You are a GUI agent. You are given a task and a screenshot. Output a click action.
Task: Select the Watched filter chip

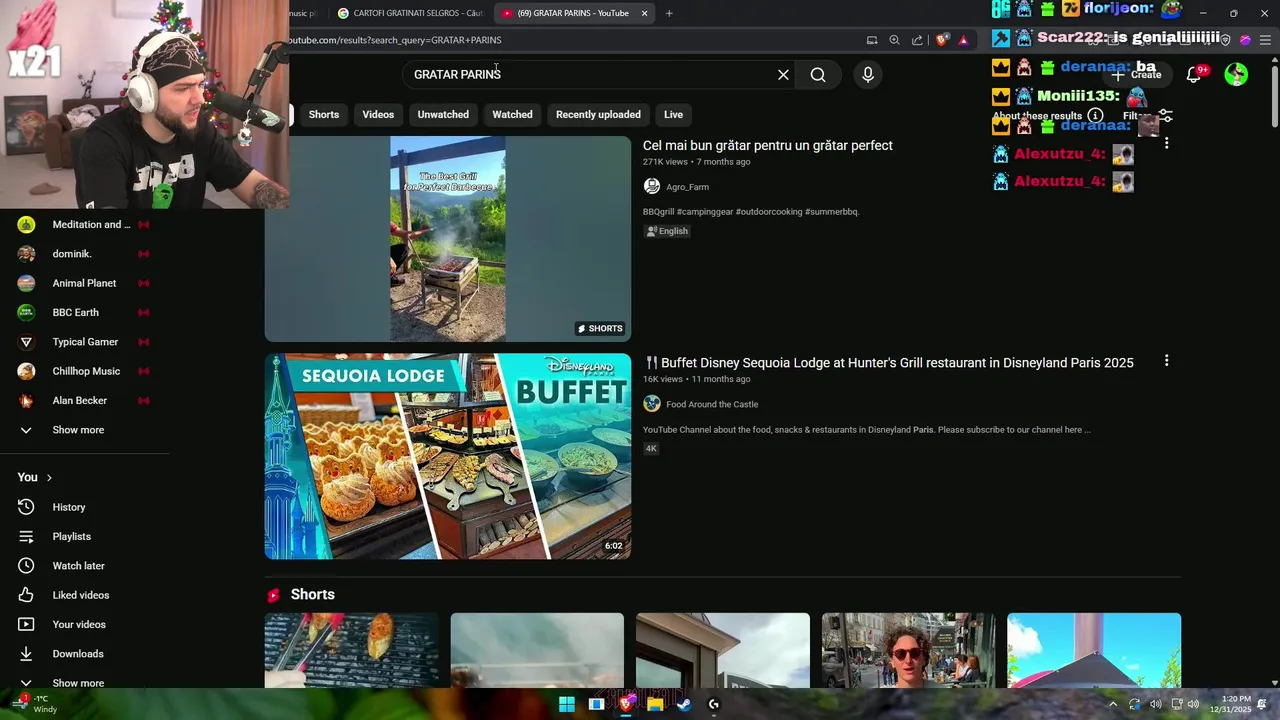pos(512,114)
